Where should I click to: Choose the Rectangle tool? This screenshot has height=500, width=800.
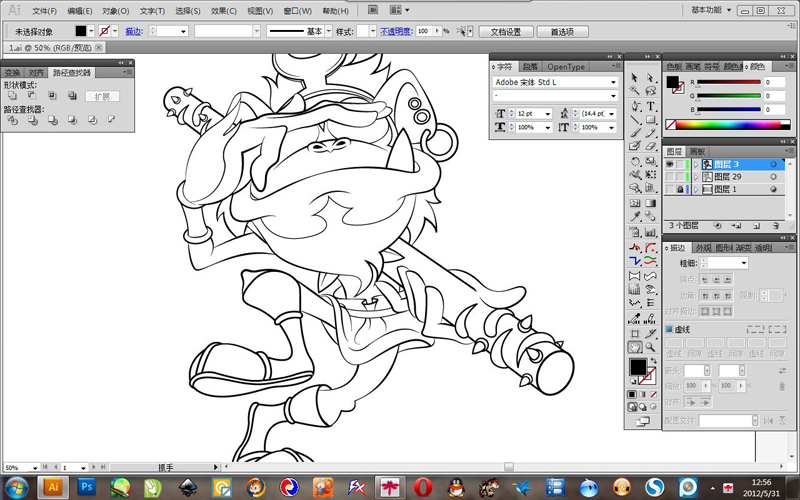(651, 120)
